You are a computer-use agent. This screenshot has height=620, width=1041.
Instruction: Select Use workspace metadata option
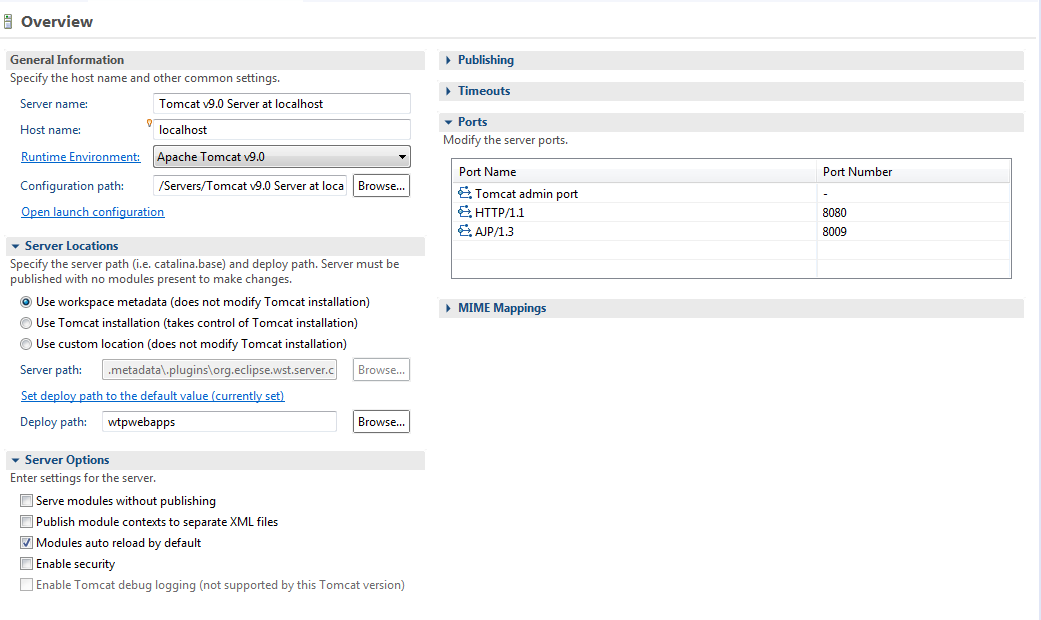pyautogui.click(x=26, y=302)
